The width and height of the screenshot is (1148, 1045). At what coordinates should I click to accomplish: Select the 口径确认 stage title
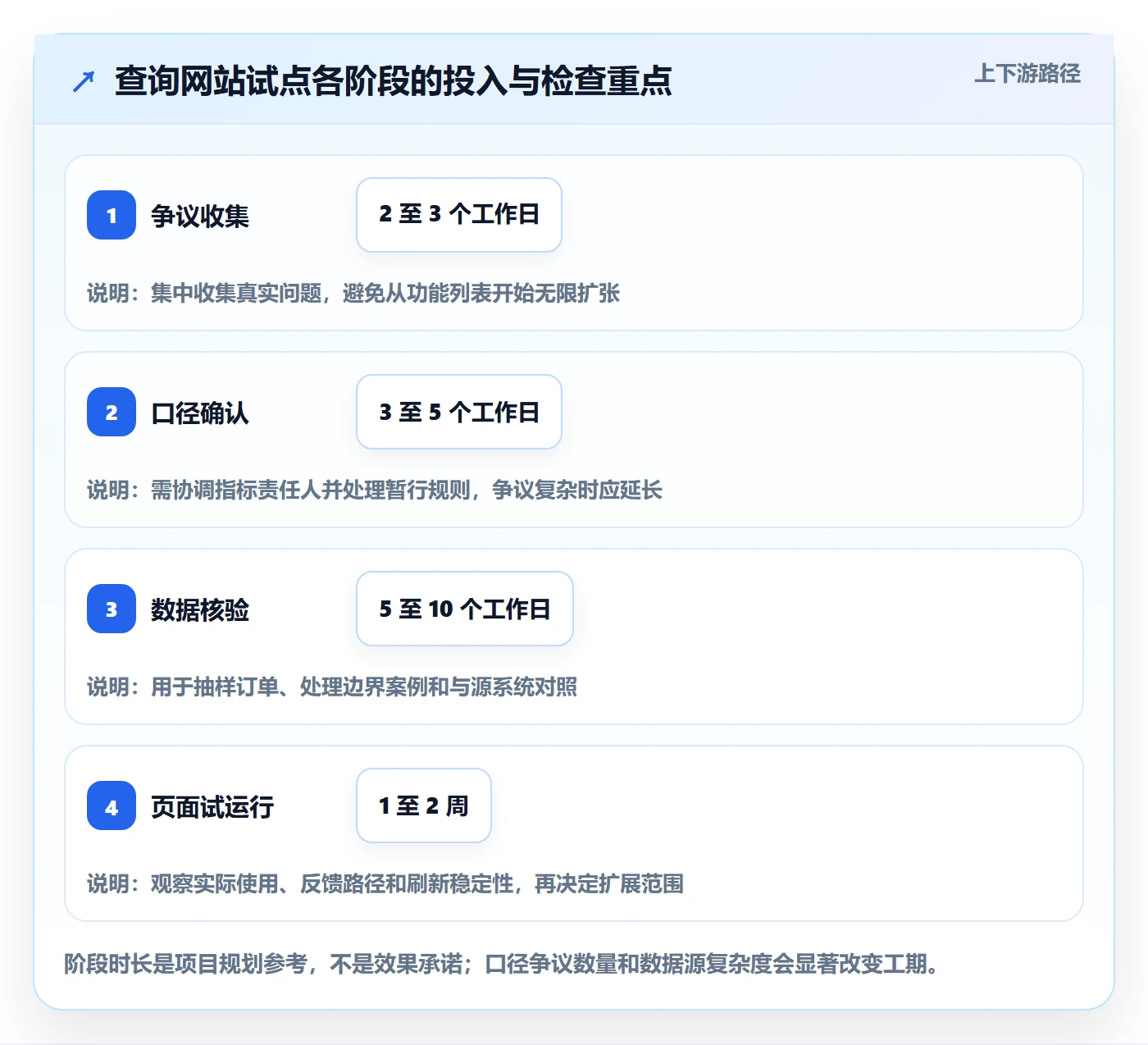click(x=200, y=413)
